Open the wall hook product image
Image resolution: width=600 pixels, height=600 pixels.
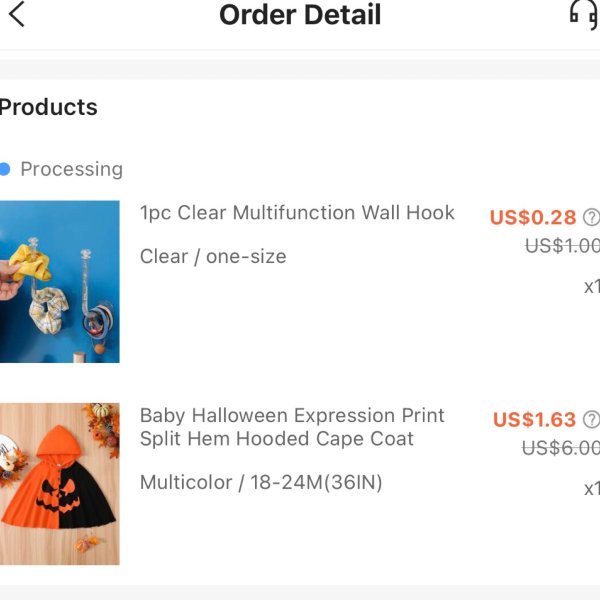pos(60,282)
